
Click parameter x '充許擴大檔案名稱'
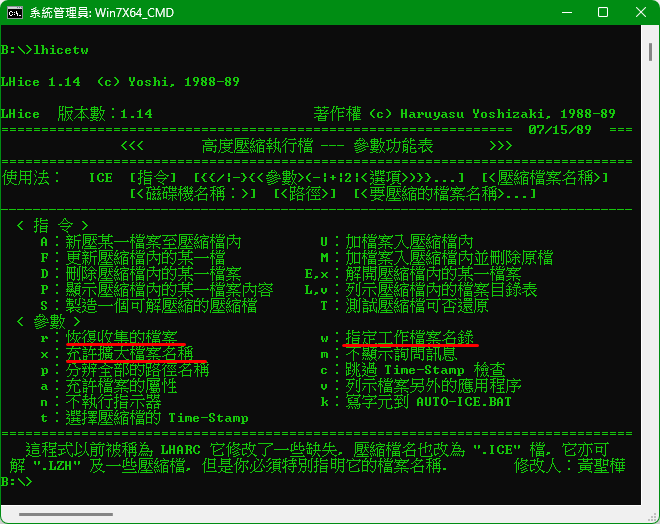coord(129,354)
